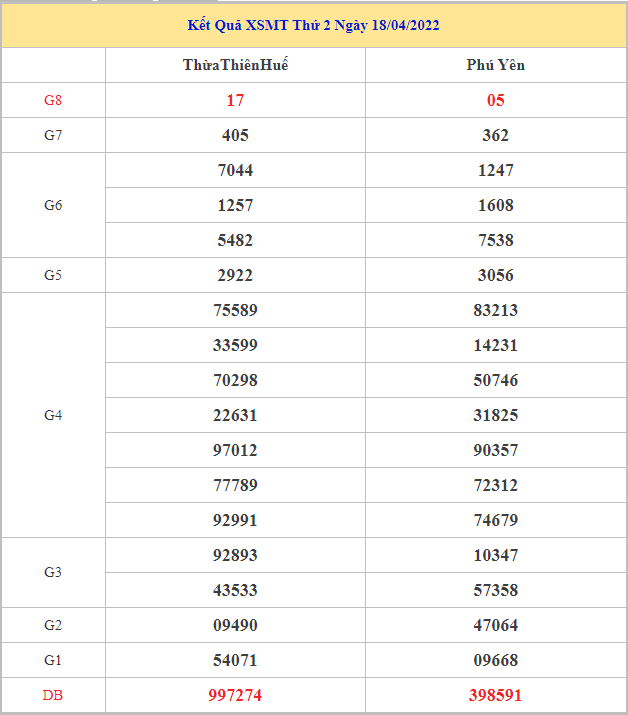
Task: Select the G5 number 2922
Action: point(235,275)
